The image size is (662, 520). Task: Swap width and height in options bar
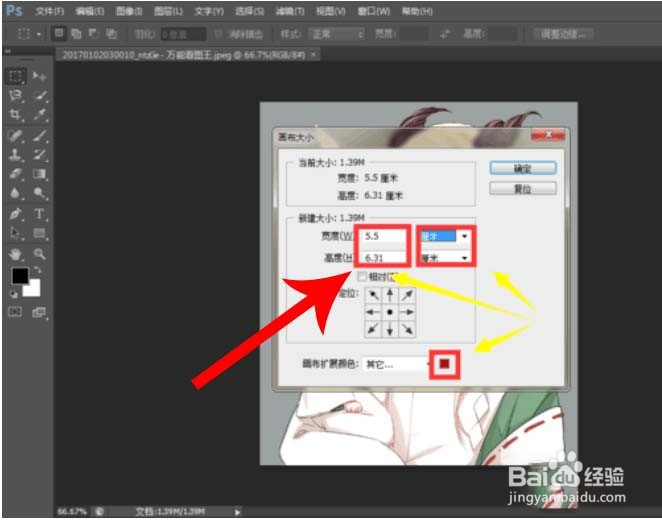445,34
